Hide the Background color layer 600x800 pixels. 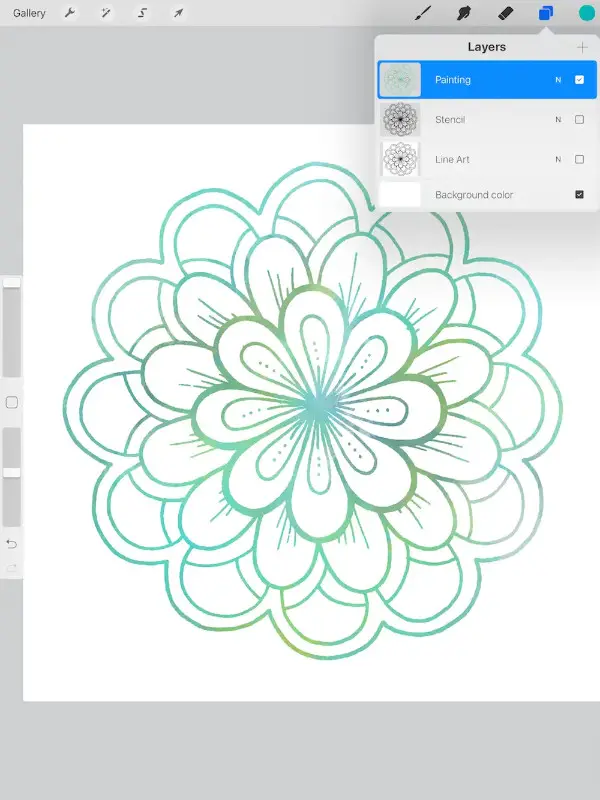coord(579,194)
